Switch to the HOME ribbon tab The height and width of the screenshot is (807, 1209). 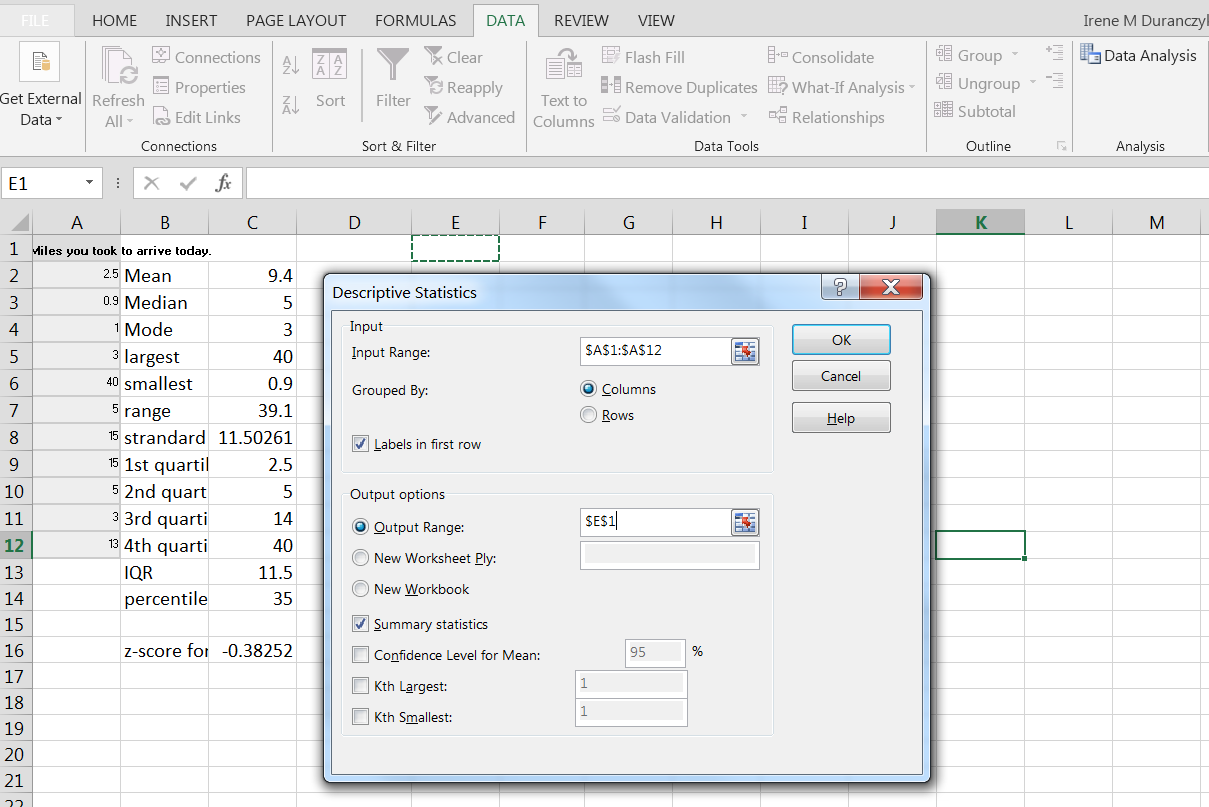114,20
